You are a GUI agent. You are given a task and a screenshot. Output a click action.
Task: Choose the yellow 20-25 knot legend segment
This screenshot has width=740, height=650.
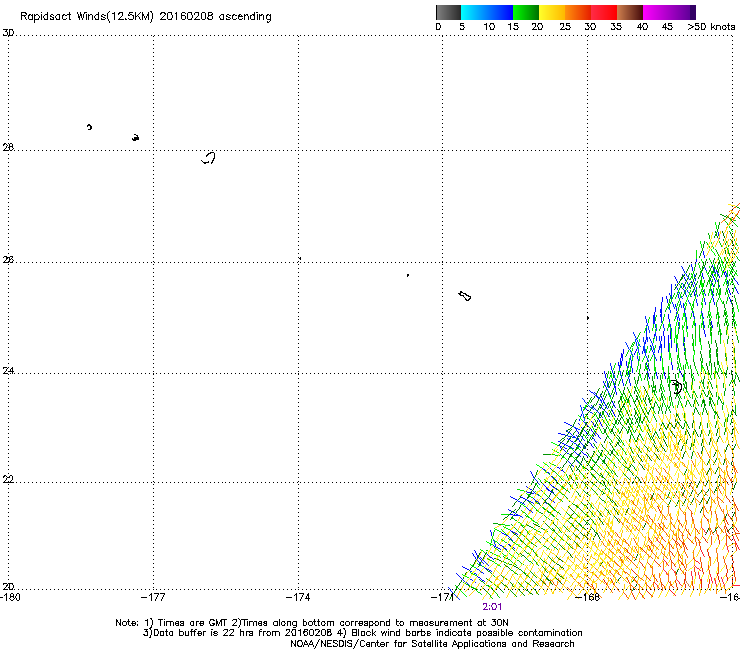tap(552, 12)
